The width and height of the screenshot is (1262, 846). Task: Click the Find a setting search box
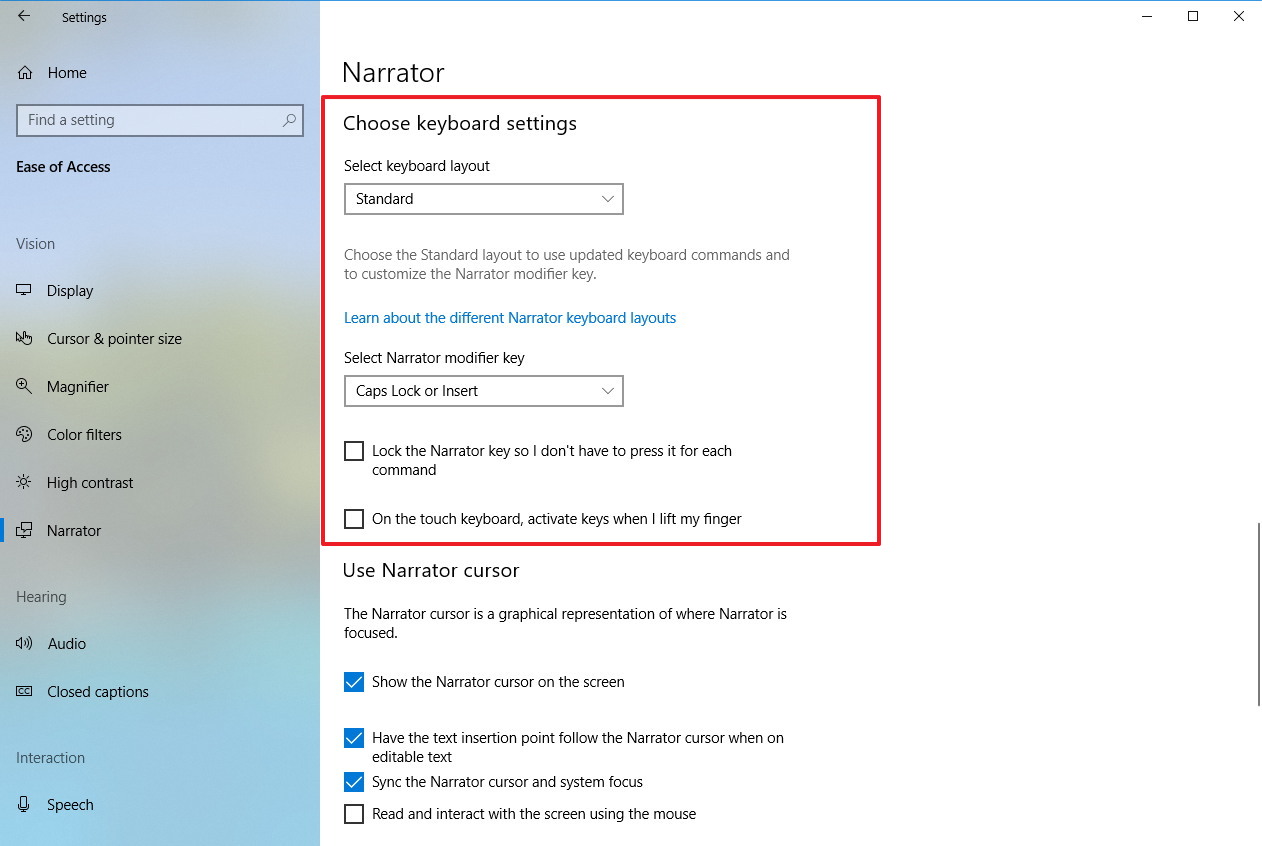[160, 120]
